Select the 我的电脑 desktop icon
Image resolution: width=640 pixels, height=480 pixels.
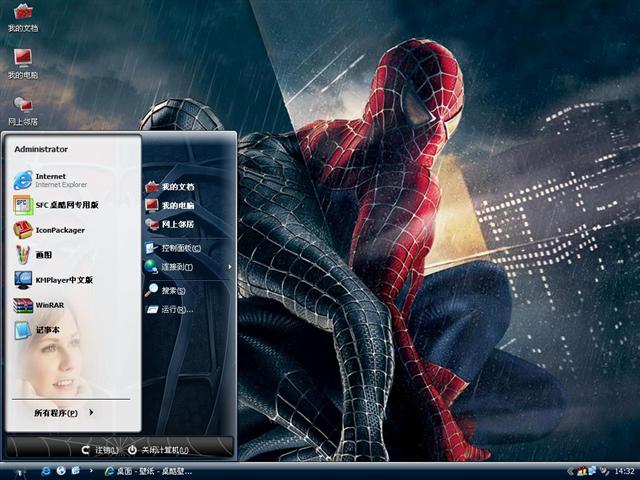23,64
